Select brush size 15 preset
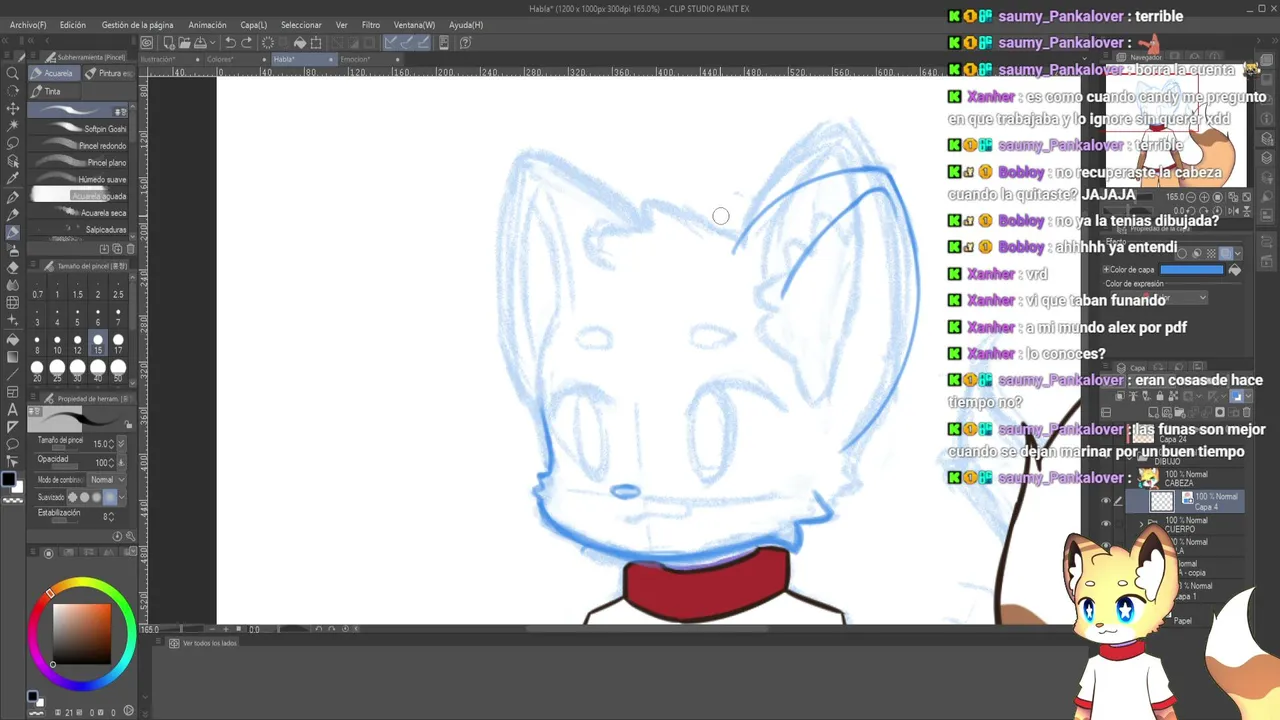Viewport: 1280px width, 720px height. [x=98, y=344]
